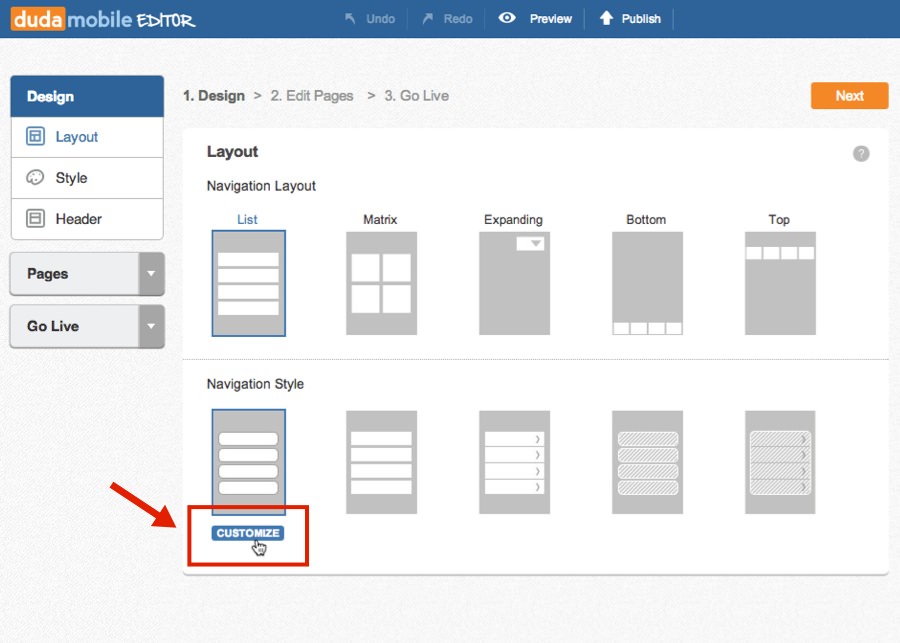The image size is (900, 643).
Task: Go to step 2. Edit Pages
Action: coord(312,96)
